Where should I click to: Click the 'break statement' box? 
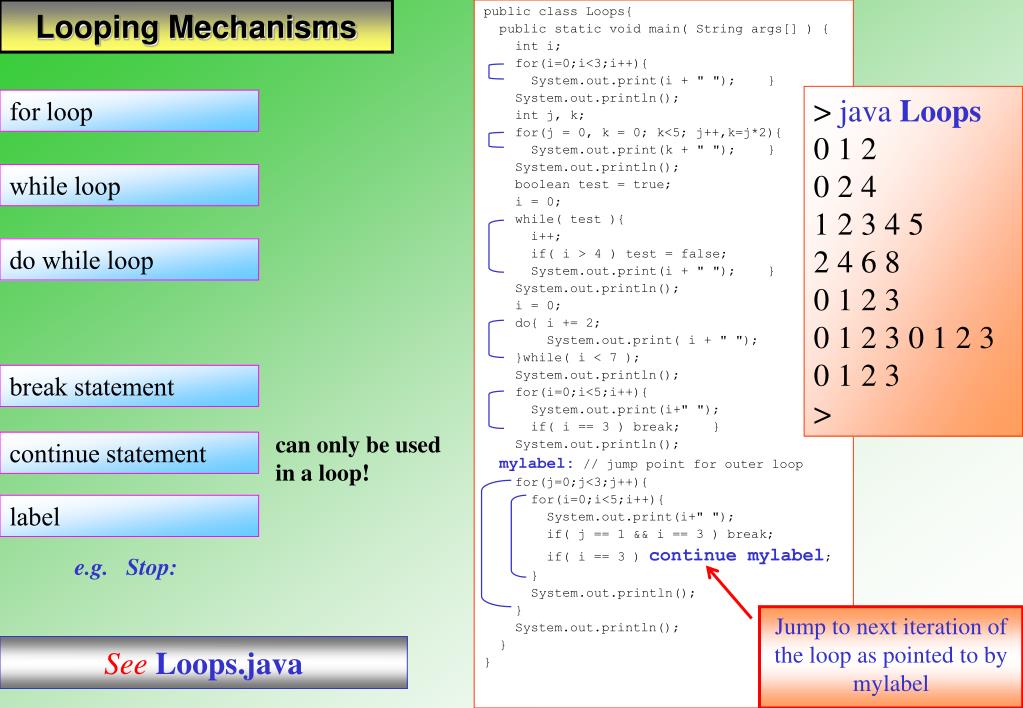pyautogui.click(x=129, y=386)
